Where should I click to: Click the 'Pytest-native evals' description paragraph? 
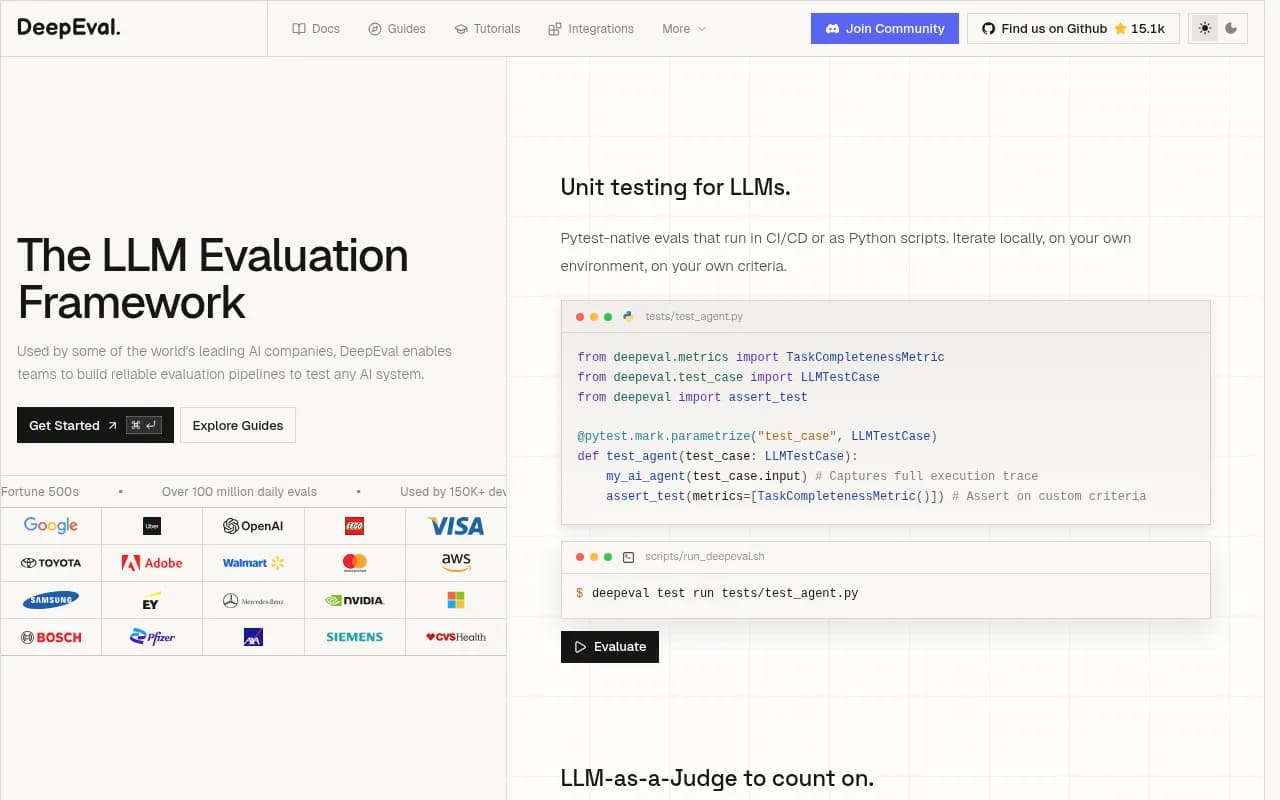pyautogui.click(x=846, y=252)
